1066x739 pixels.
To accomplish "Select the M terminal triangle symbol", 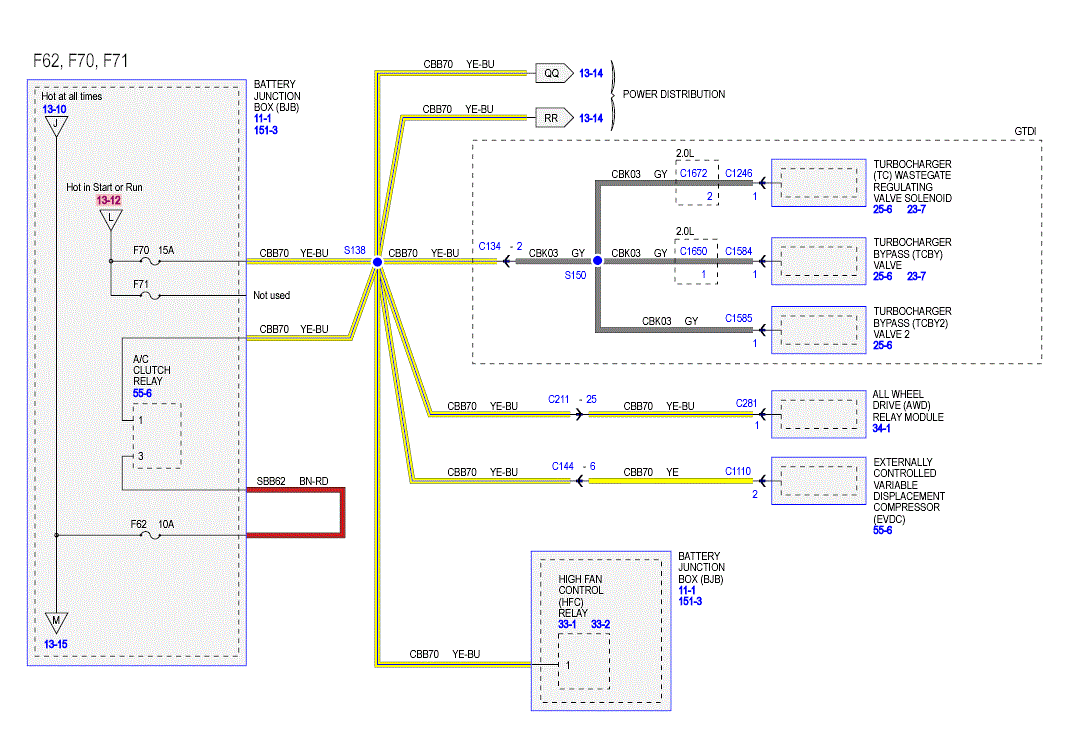I will point(56,623).
